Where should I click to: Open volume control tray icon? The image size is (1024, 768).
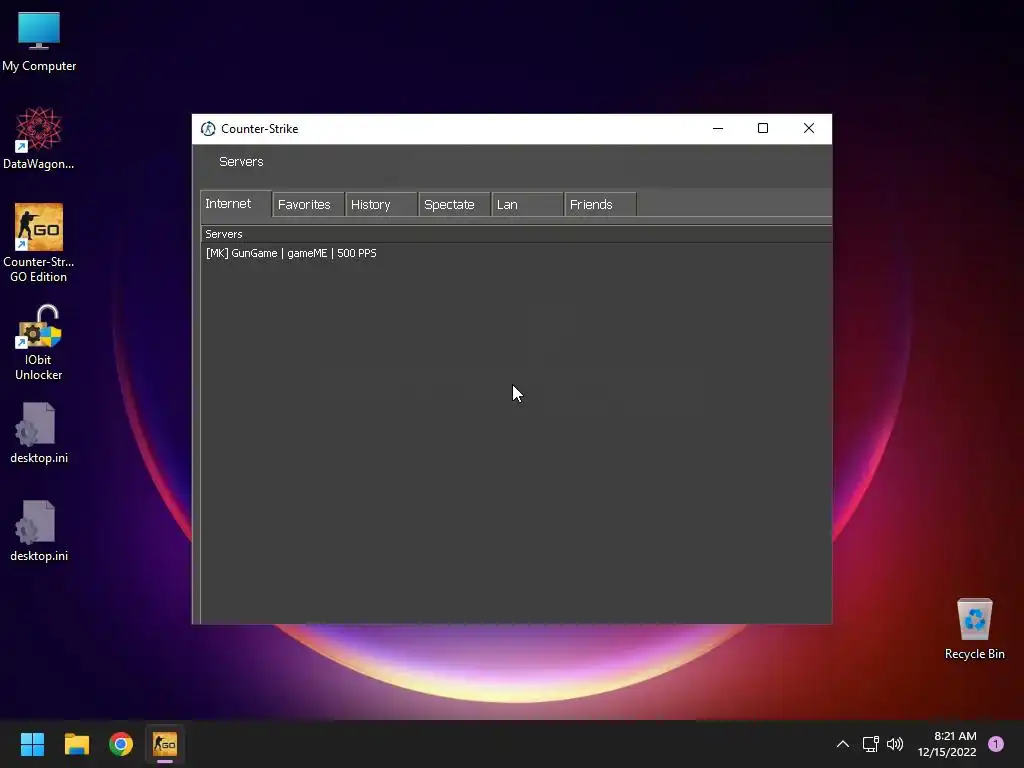tap(895, 744)
